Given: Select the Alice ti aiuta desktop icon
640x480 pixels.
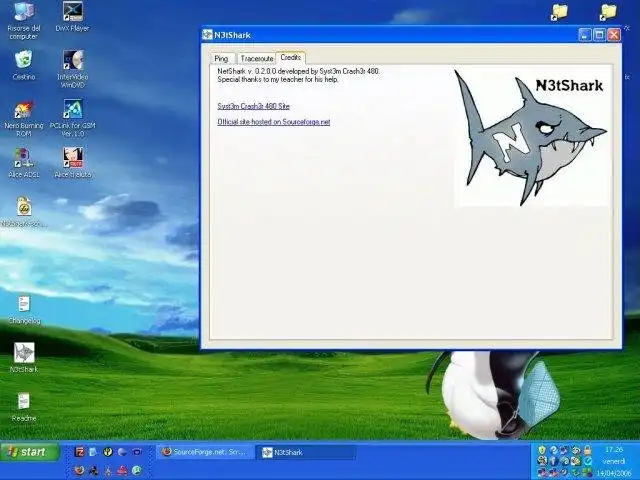Looking at the screenshot, I should pos(73,163).
